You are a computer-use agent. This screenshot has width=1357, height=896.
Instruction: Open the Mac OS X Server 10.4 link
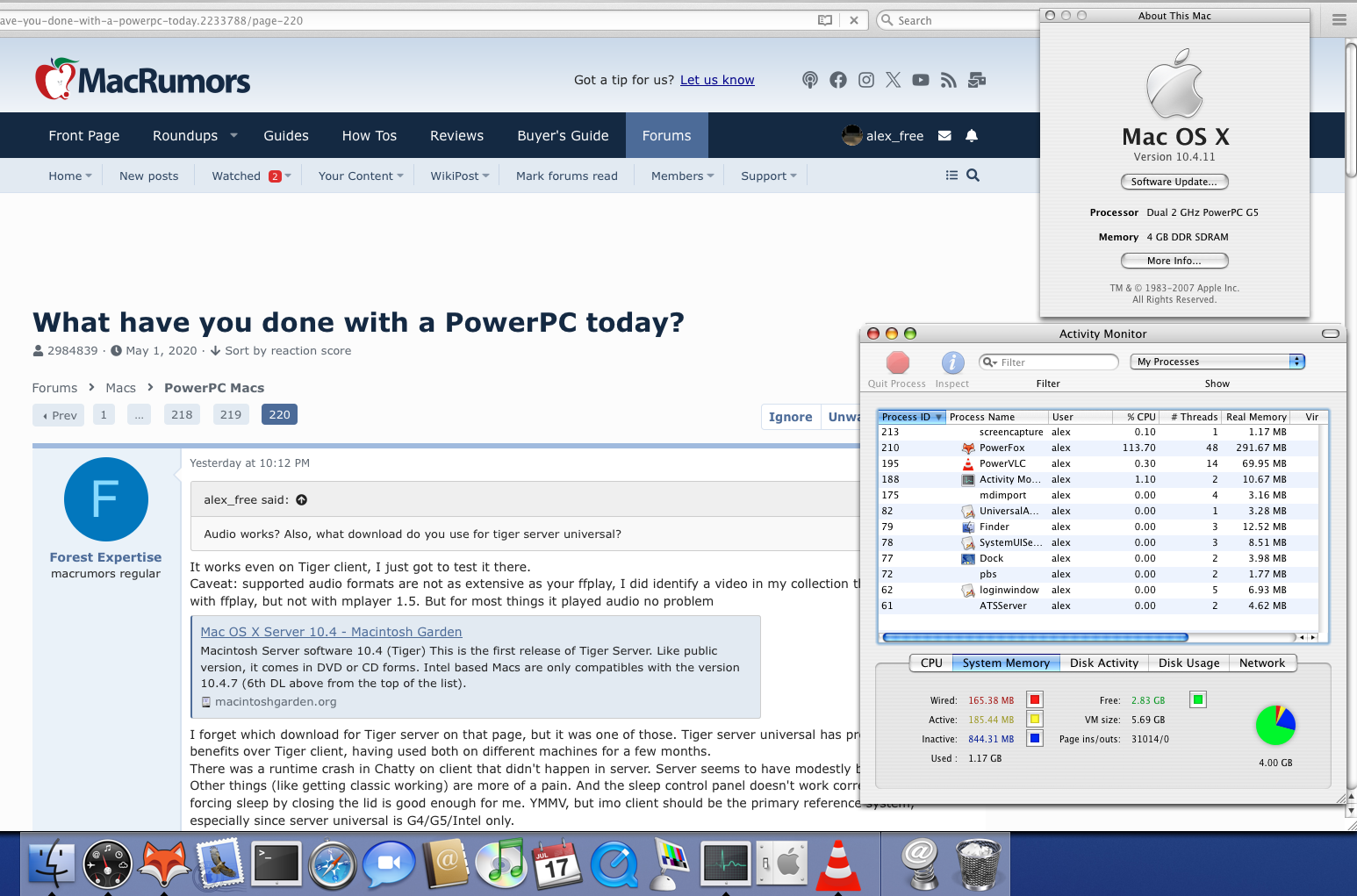coord(331,632)
